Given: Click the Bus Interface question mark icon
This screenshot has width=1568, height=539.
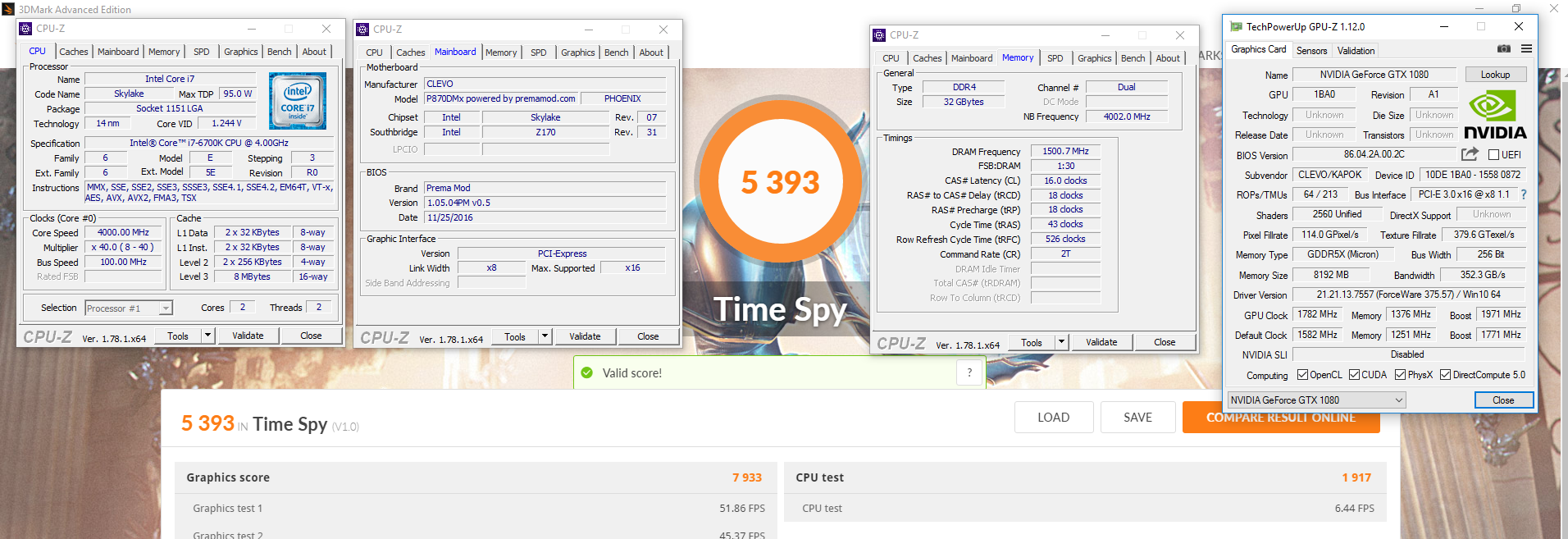Looking at the screenshot, I should coord(1524,194).
